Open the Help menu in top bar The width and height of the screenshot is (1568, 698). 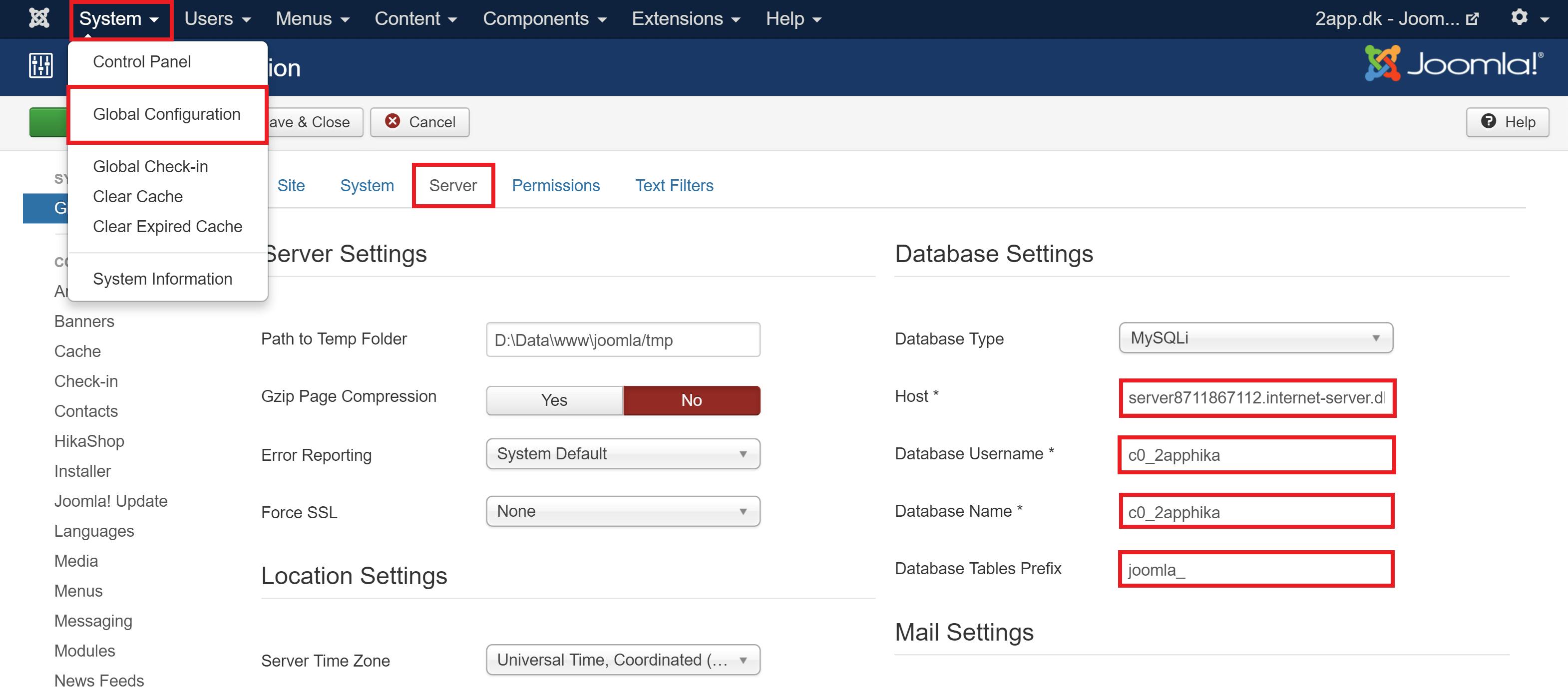pyautogui.click(x=794, y=19)
